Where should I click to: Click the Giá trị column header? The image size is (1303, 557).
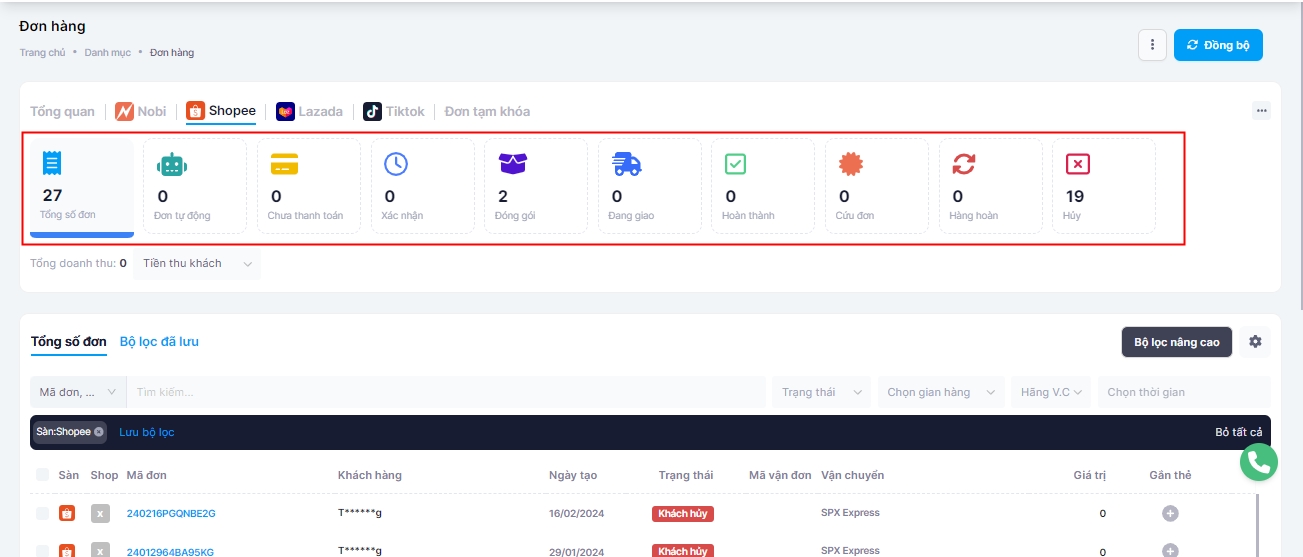[1090, 475]
